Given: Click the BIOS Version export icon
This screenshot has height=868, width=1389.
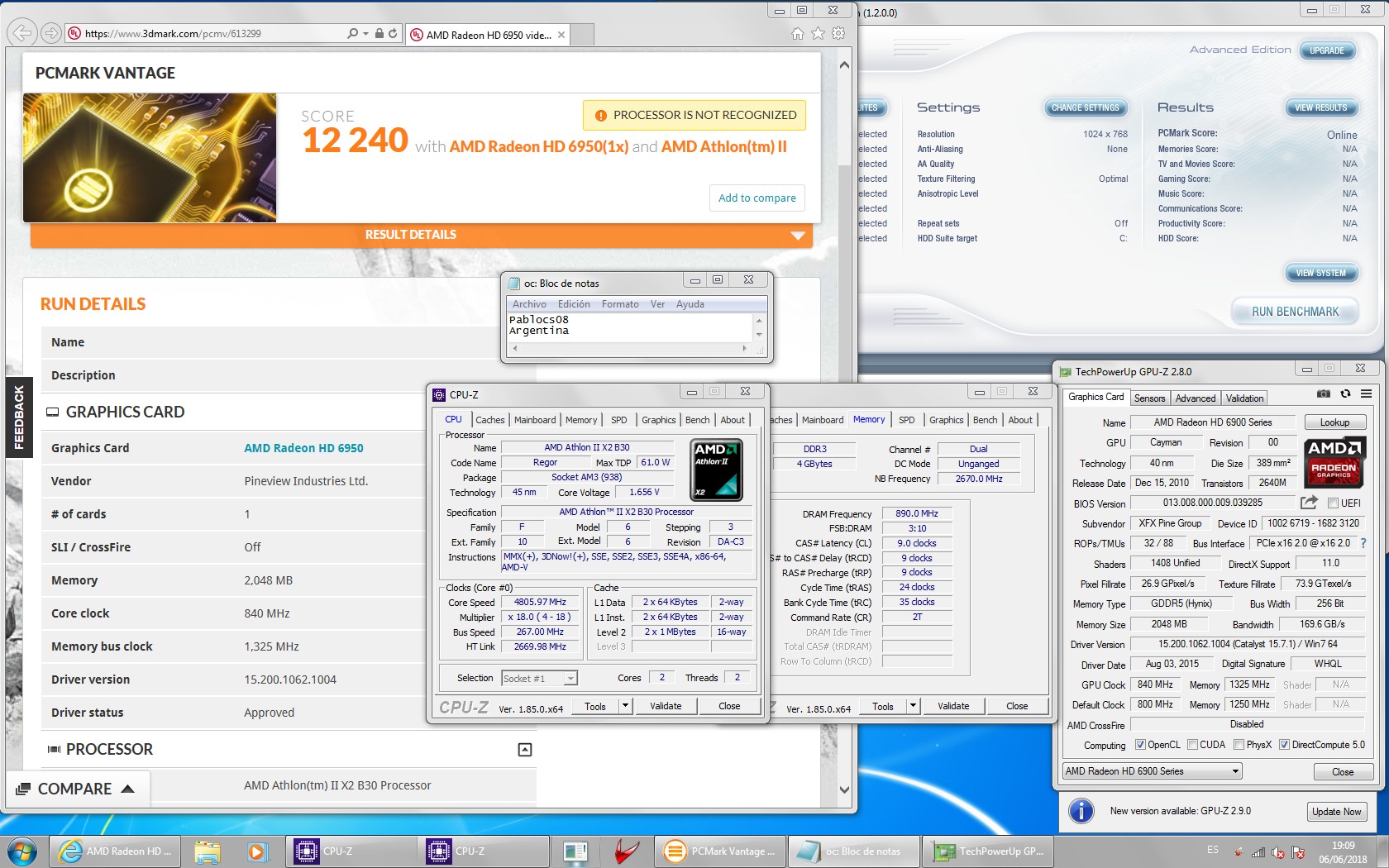Looking at the screenshot, I should click(x=1309, y=503).
